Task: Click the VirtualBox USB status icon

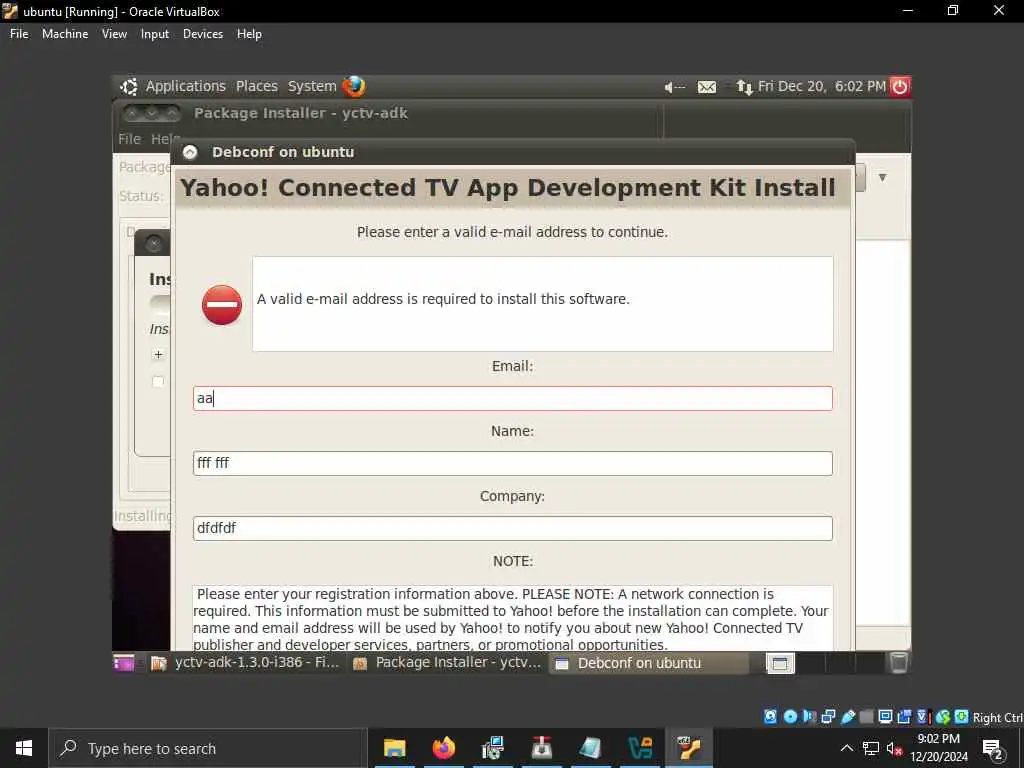Action: (x=848, y=717)
